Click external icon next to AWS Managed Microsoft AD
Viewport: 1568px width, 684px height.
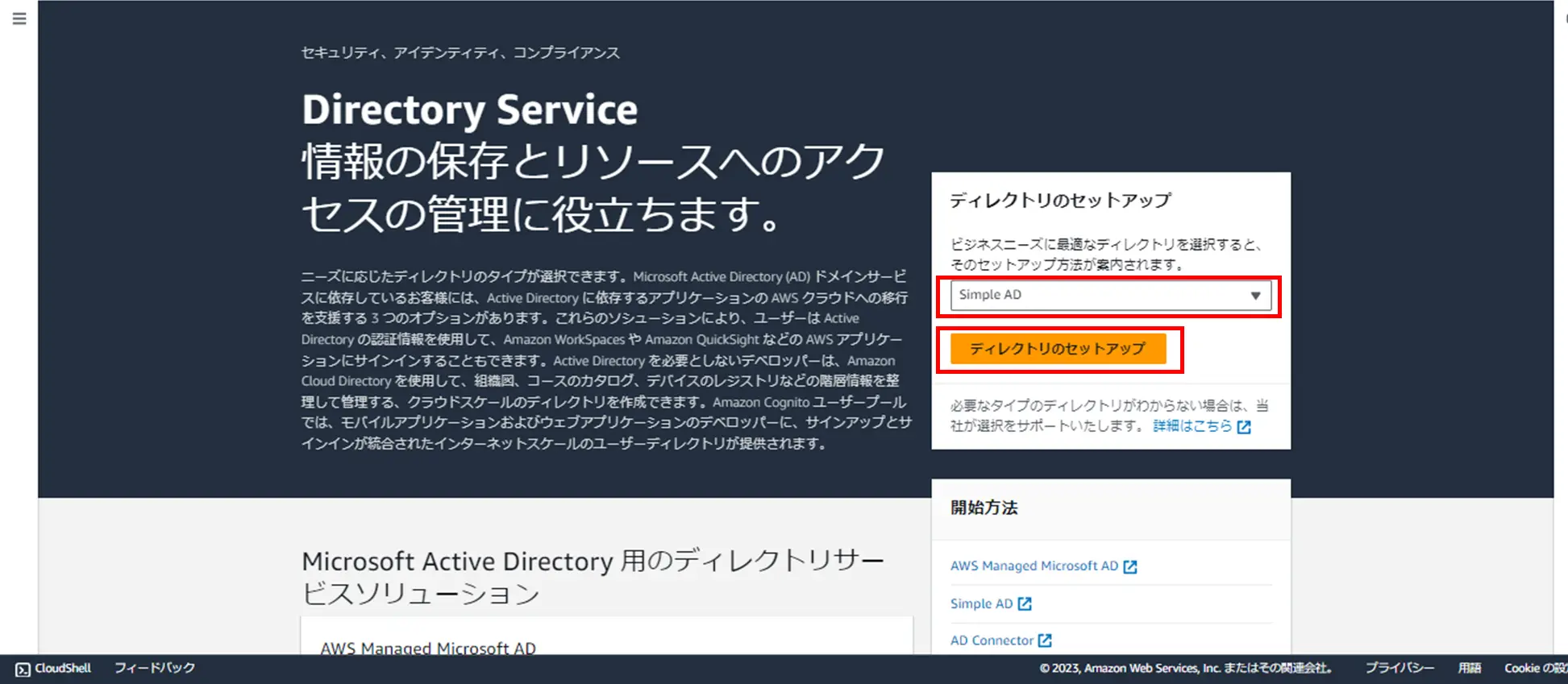tap(1130, 566)
